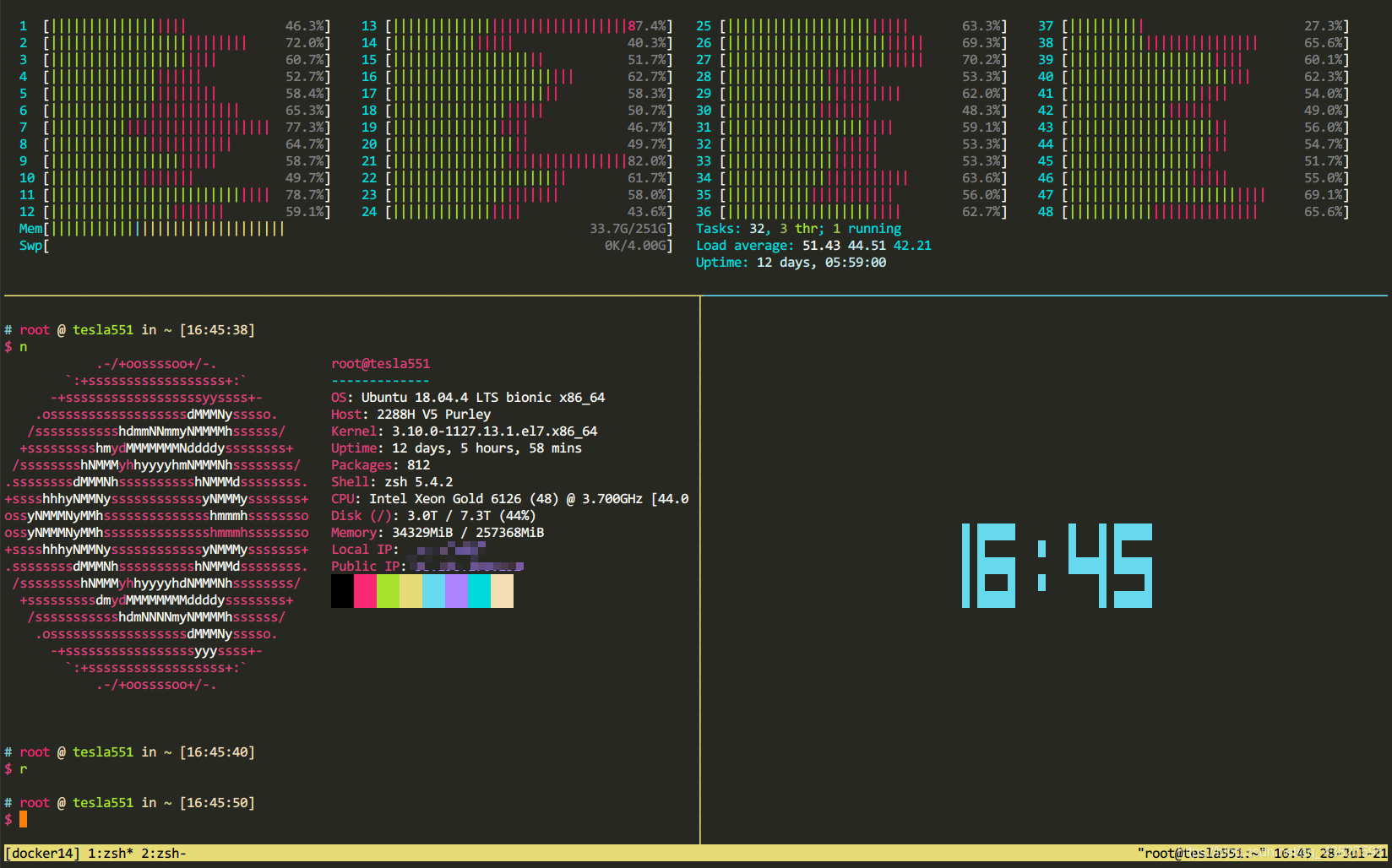
Task: Click CPU 48 usage bar showing 65.6%
Action: (x=1205, y=212)
